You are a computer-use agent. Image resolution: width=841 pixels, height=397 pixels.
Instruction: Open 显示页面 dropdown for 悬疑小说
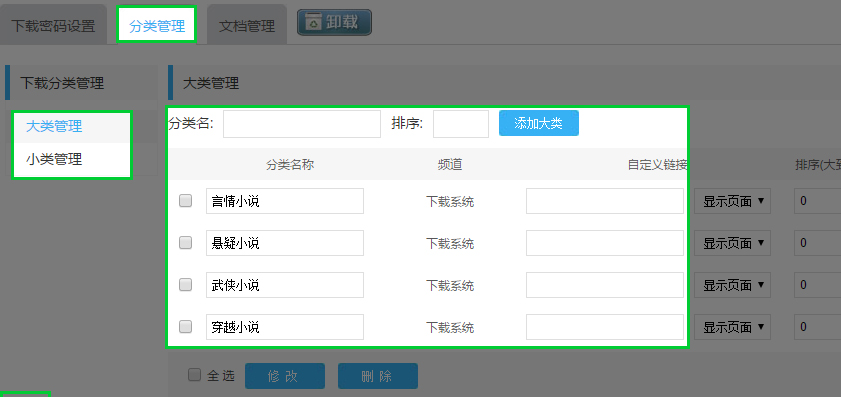[733, 243]
